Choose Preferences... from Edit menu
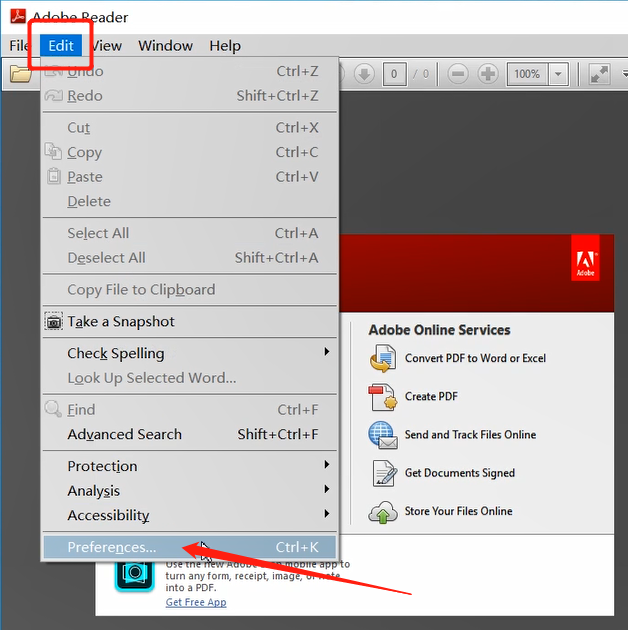The width and height of the screenshot is (628, 630). (x=189, y=547)
